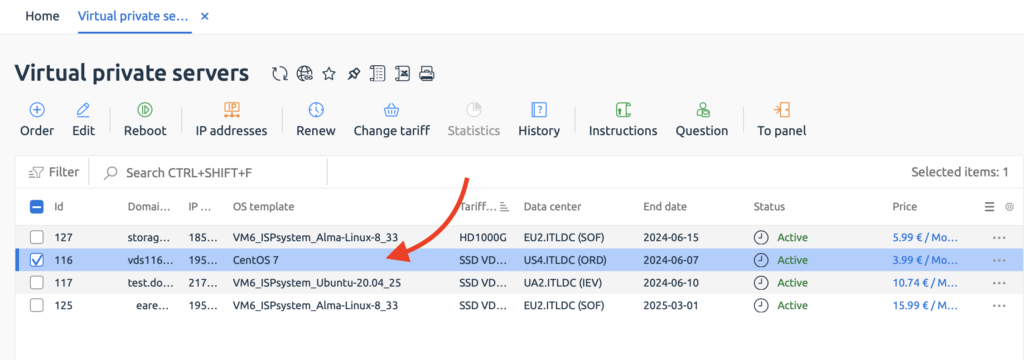
Task: Click the status clock icon in row 127
Action: point(761,237)
